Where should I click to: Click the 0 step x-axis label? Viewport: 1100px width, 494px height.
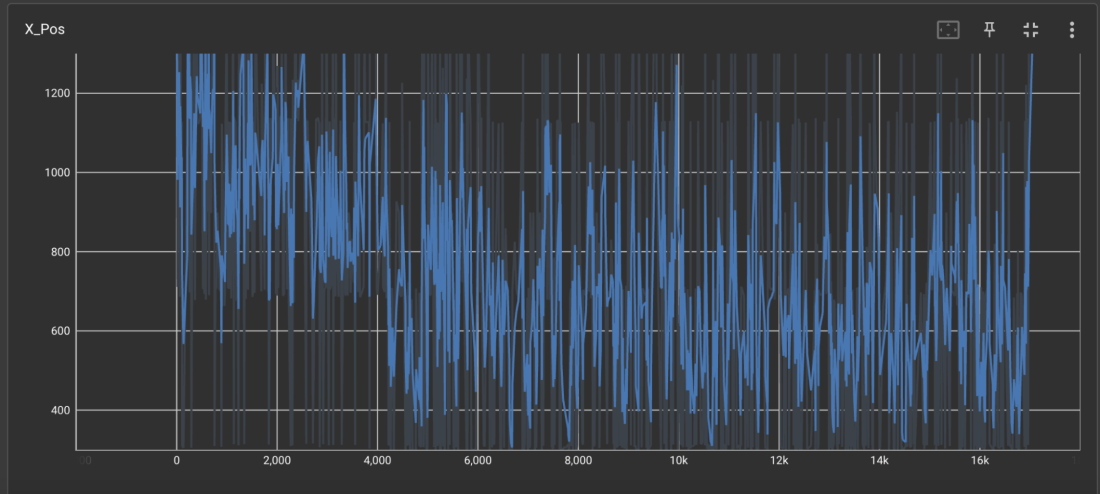pyautogui.click(x=177, y=461)
